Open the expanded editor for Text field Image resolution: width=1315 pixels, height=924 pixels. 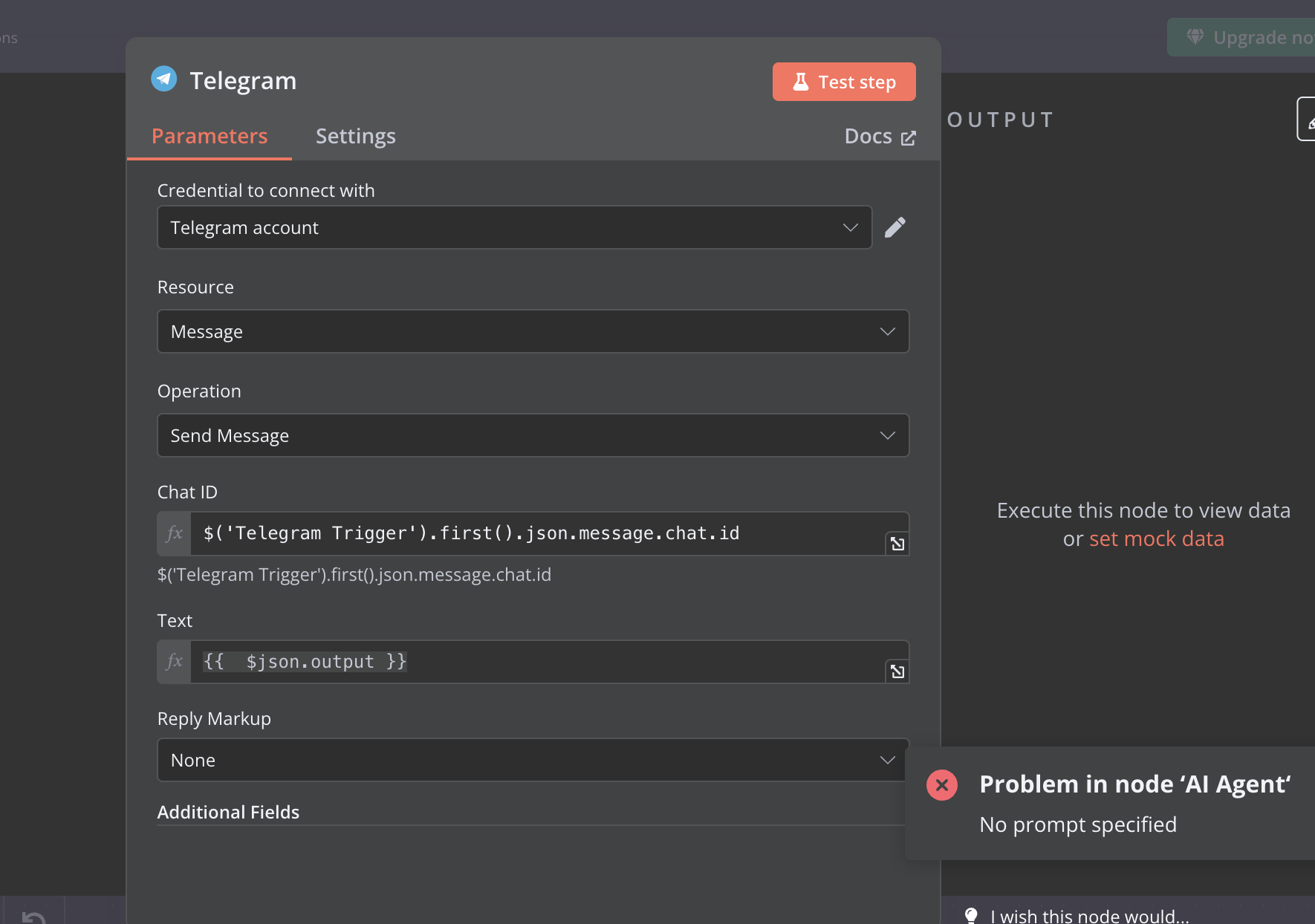point(897,671)
